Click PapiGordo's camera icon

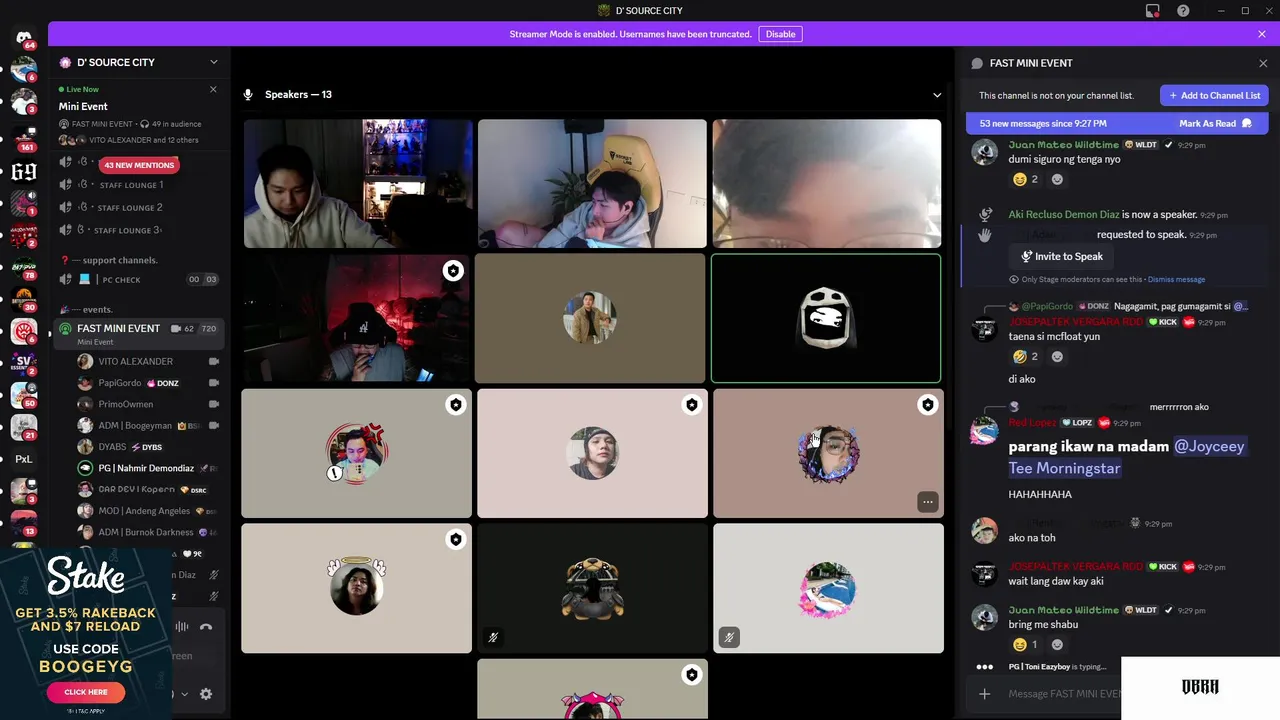click(x=213, y=383)
